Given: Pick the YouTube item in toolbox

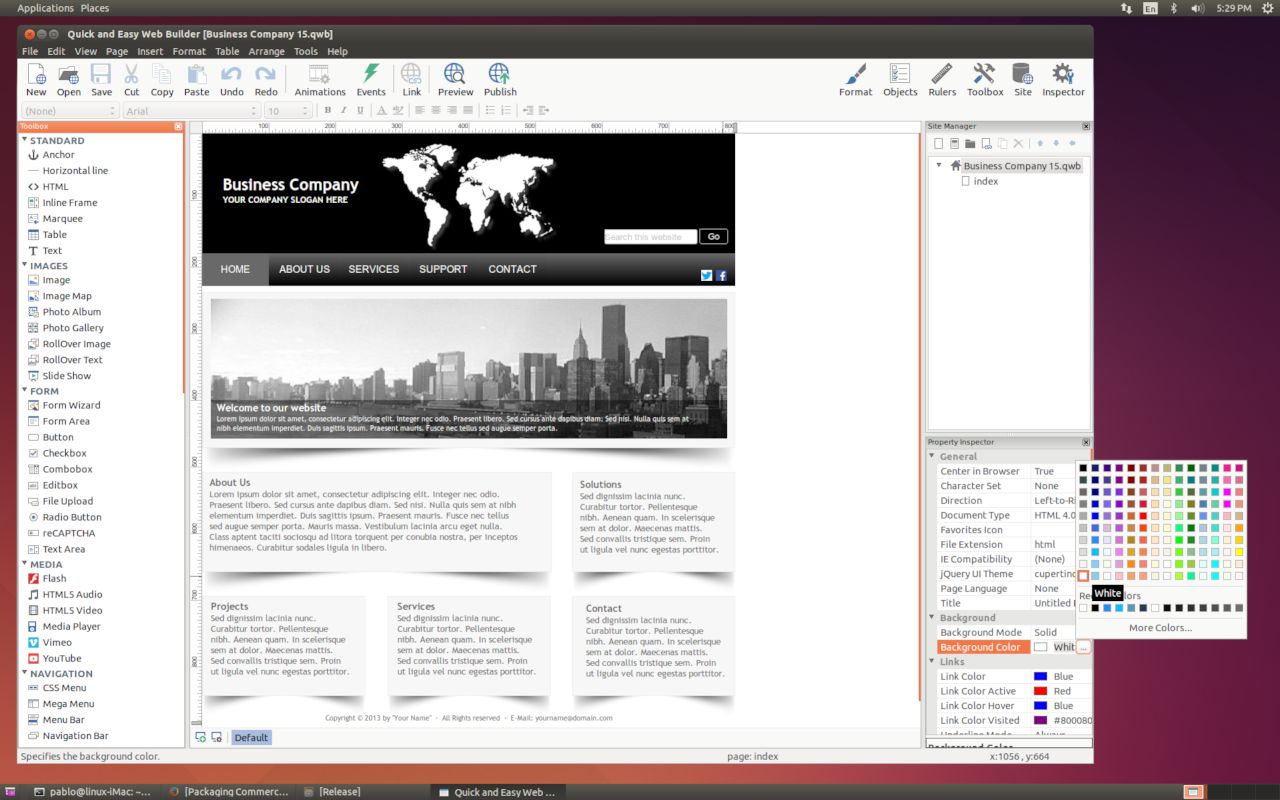Looking at the screenshot, I should [x=61, y=658].
